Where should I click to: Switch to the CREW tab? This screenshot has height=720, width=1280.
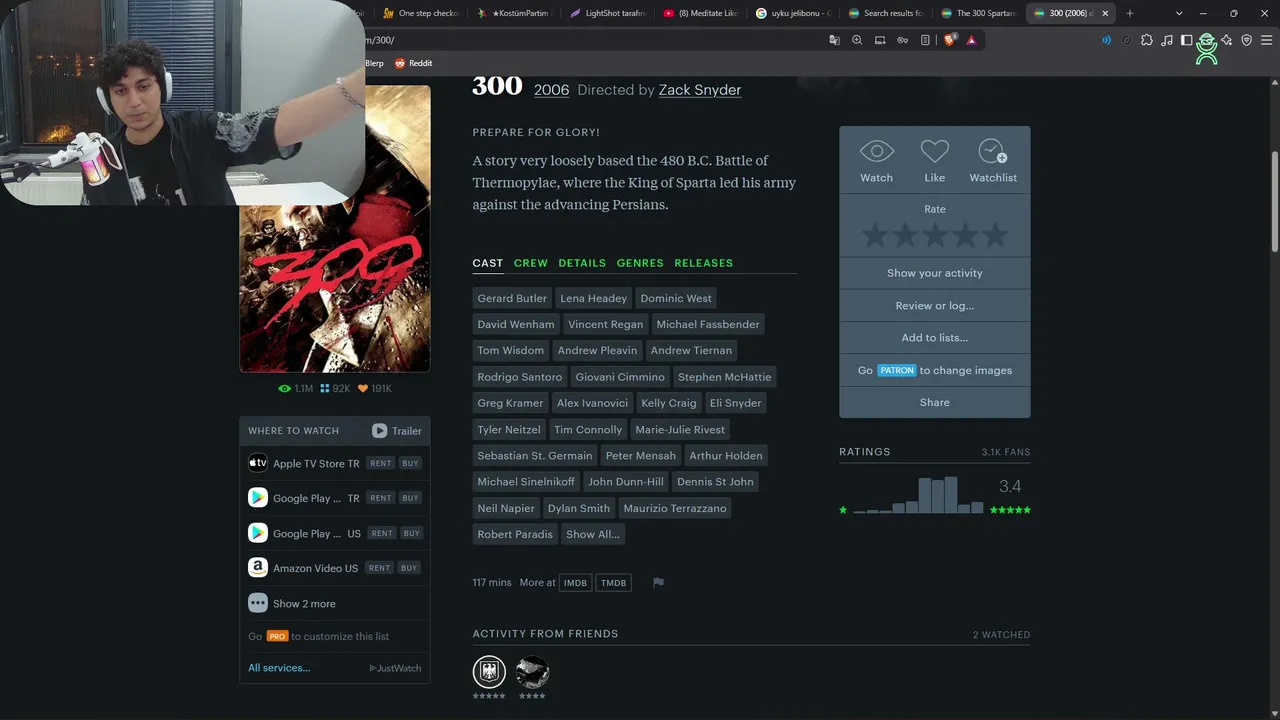[x=531, y=263]
